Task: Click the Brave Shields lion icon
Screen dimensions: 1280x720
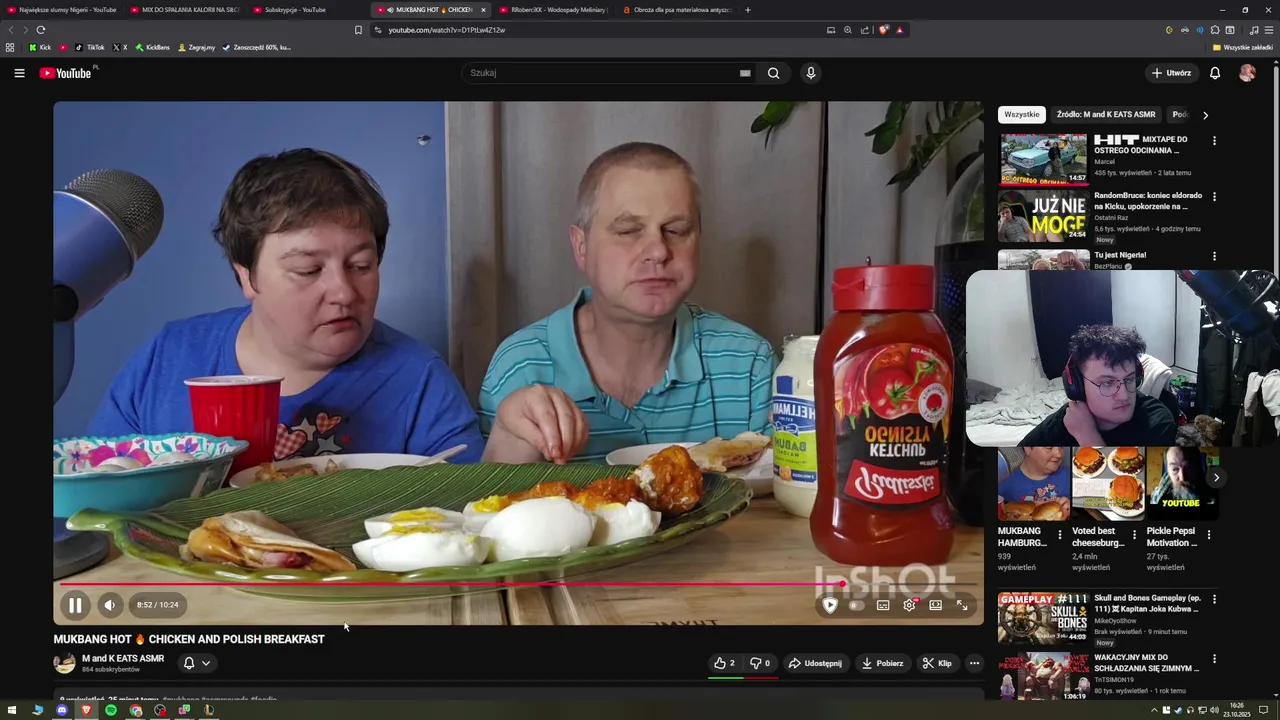Action: (x=883, y=30)
